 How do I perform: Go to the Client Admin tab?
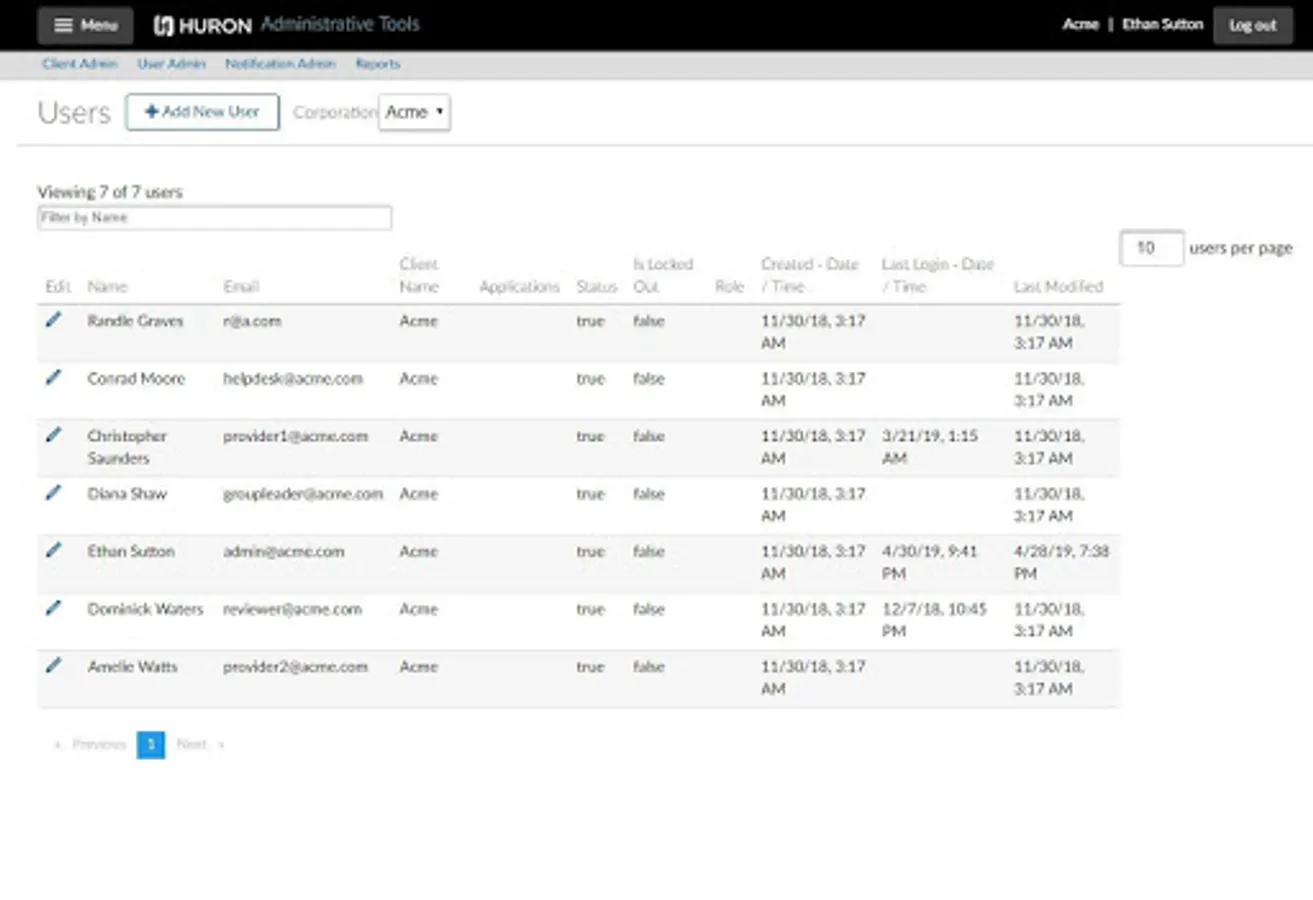(x=80, y=64)
